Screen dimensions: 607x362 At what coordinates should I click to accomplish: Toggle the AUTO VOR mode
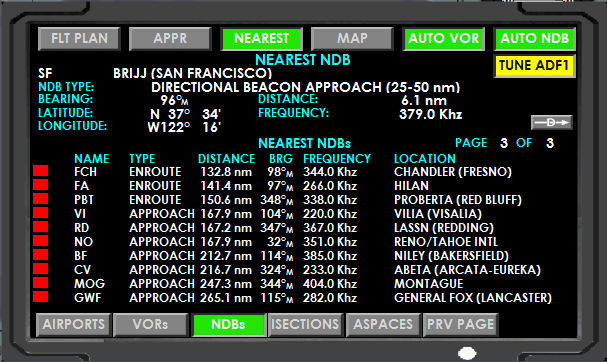[444, 39]
